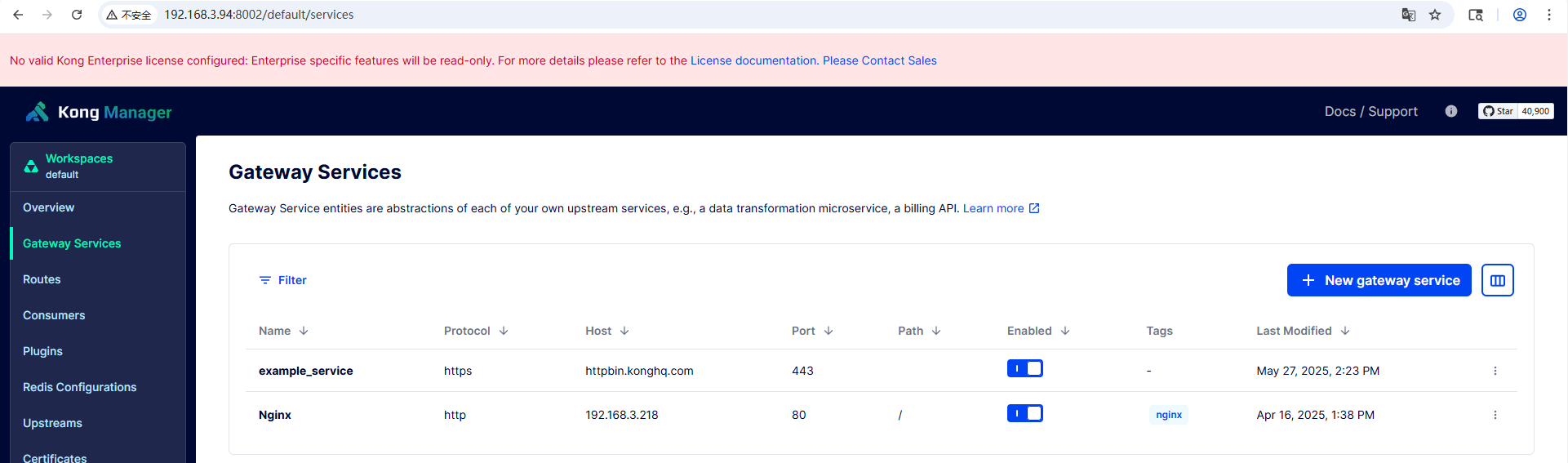This screenshot has height=463, width=1568.
Task: Click the info circle icon in the header
Action: pyautogui.click(x=1451, y=111)
